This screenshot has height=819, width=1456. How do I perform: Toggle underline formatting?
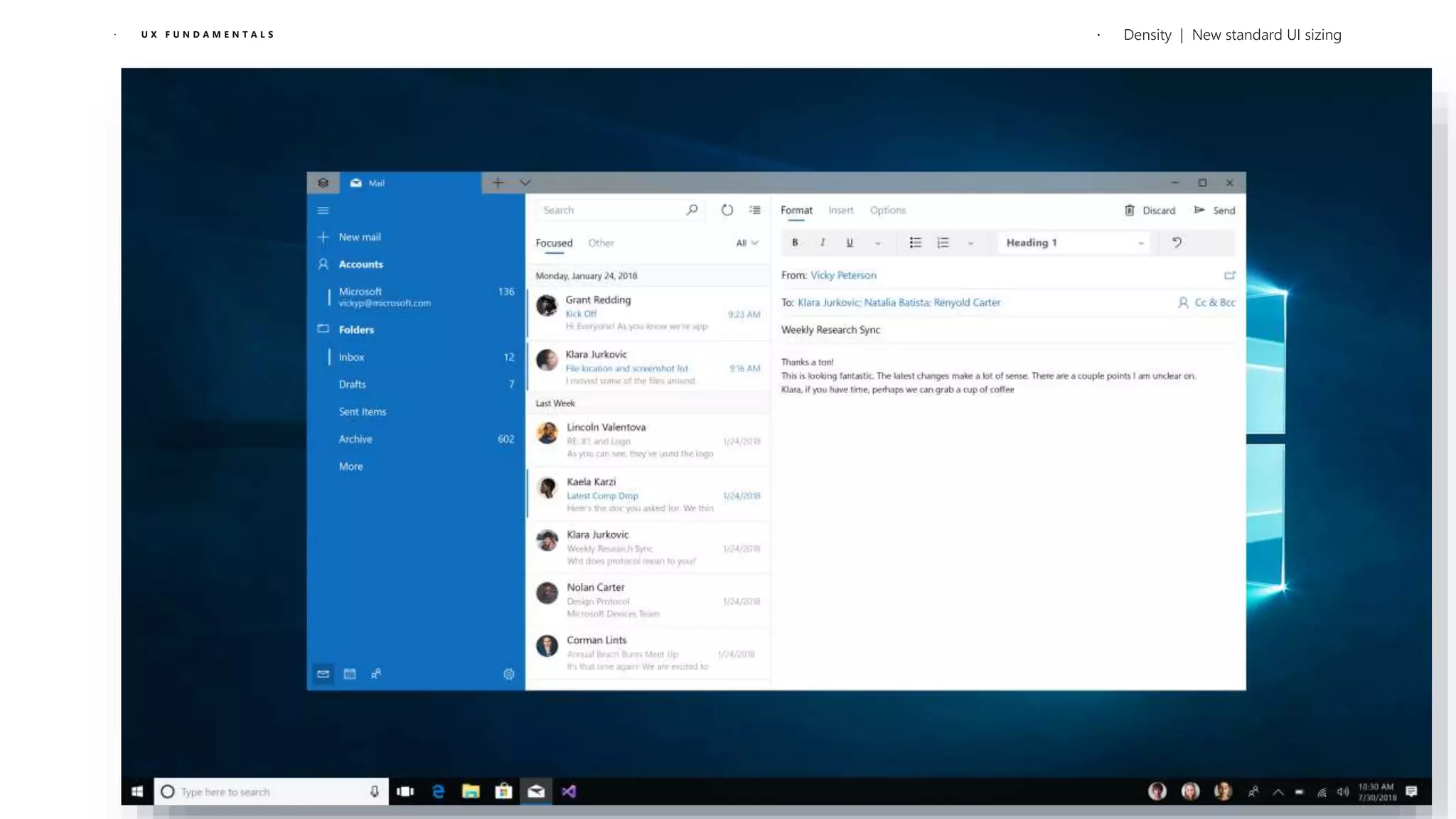pos(850,242)
